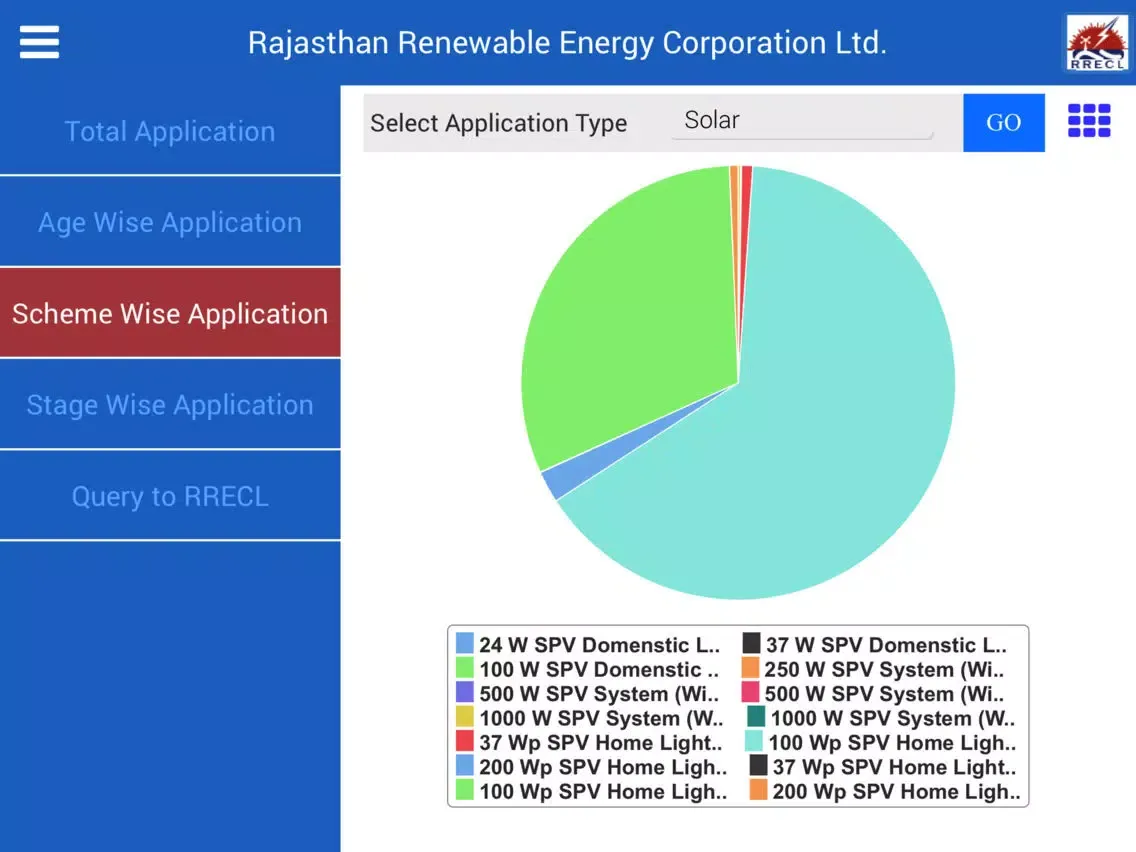
Task: Select the 'Select Application Type' label
Action: 498,123
